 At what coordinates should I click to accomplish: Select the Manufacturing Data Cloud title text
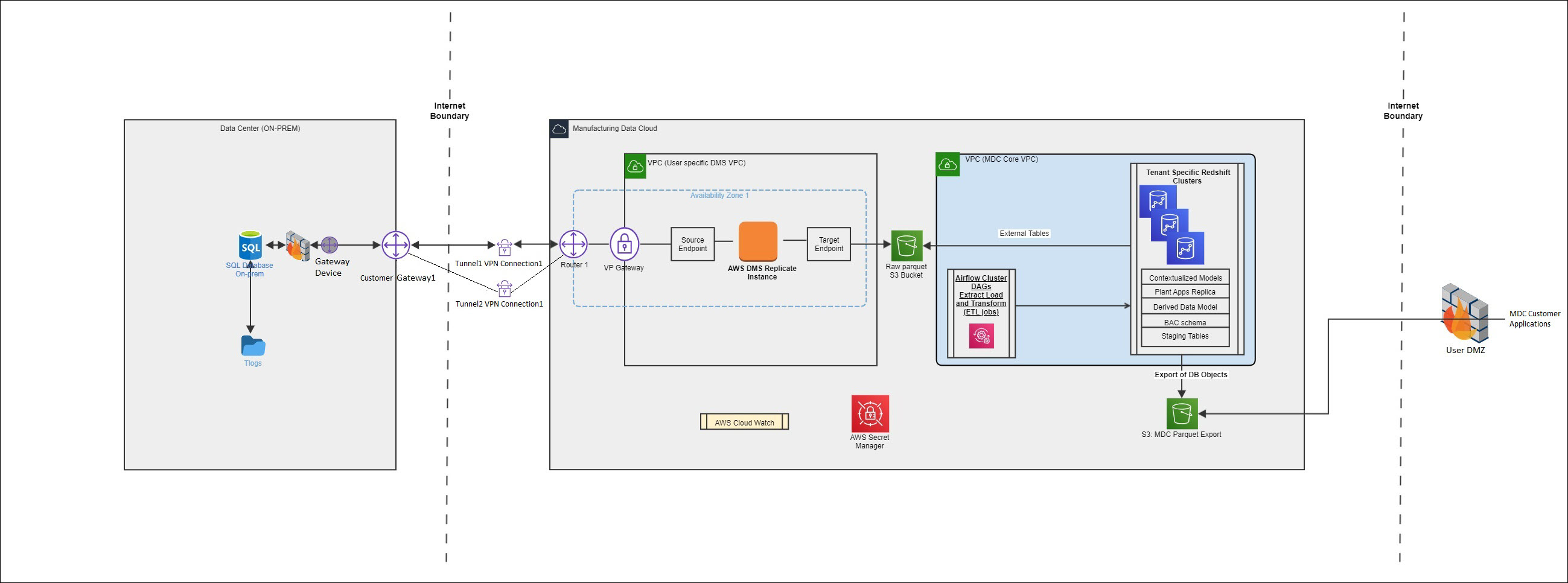pos(615,129)
